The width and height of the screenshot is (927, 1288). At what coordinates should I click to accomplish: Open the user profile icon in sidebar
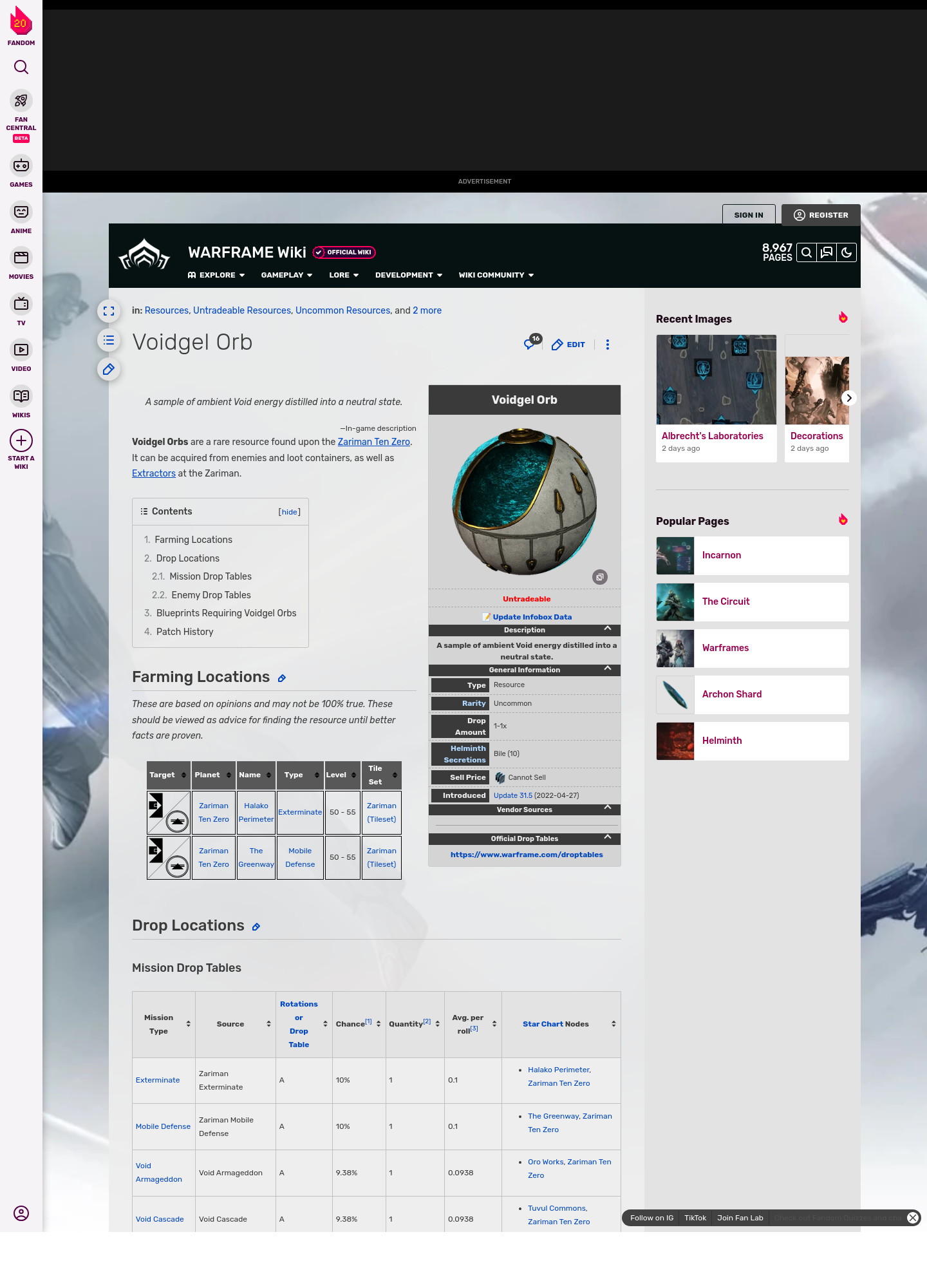pos(21,1214)
